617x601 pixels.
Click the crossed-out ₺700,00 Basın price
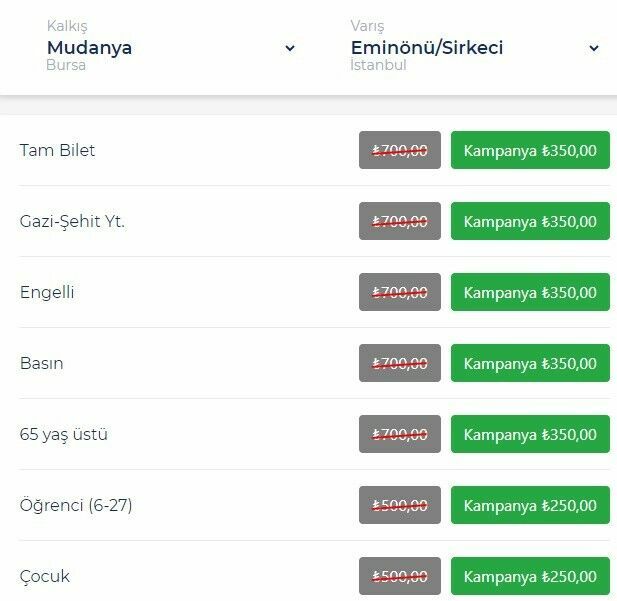point(400,364)
